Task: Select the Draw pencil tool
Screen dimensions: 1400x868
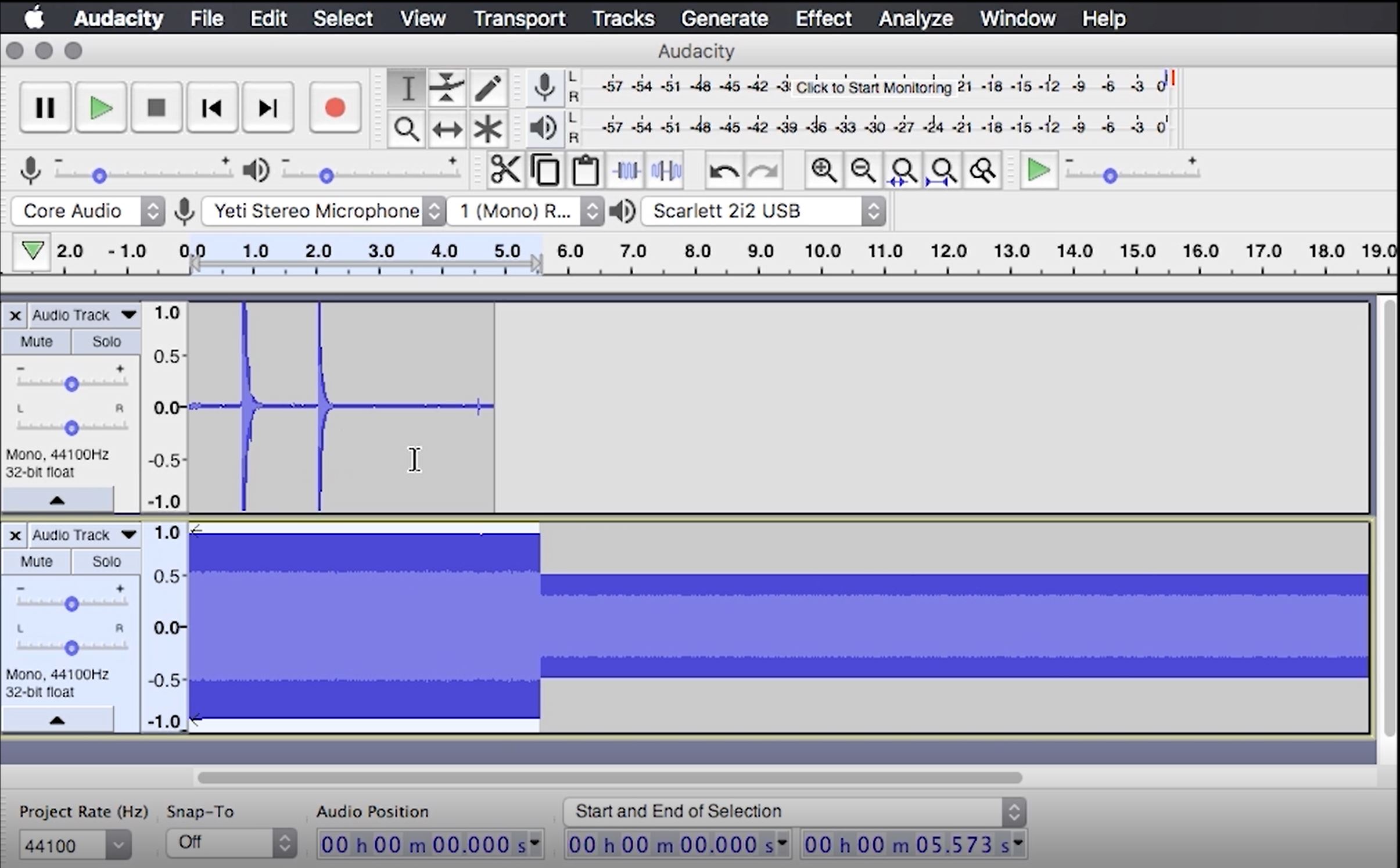Action: [487, 88]
